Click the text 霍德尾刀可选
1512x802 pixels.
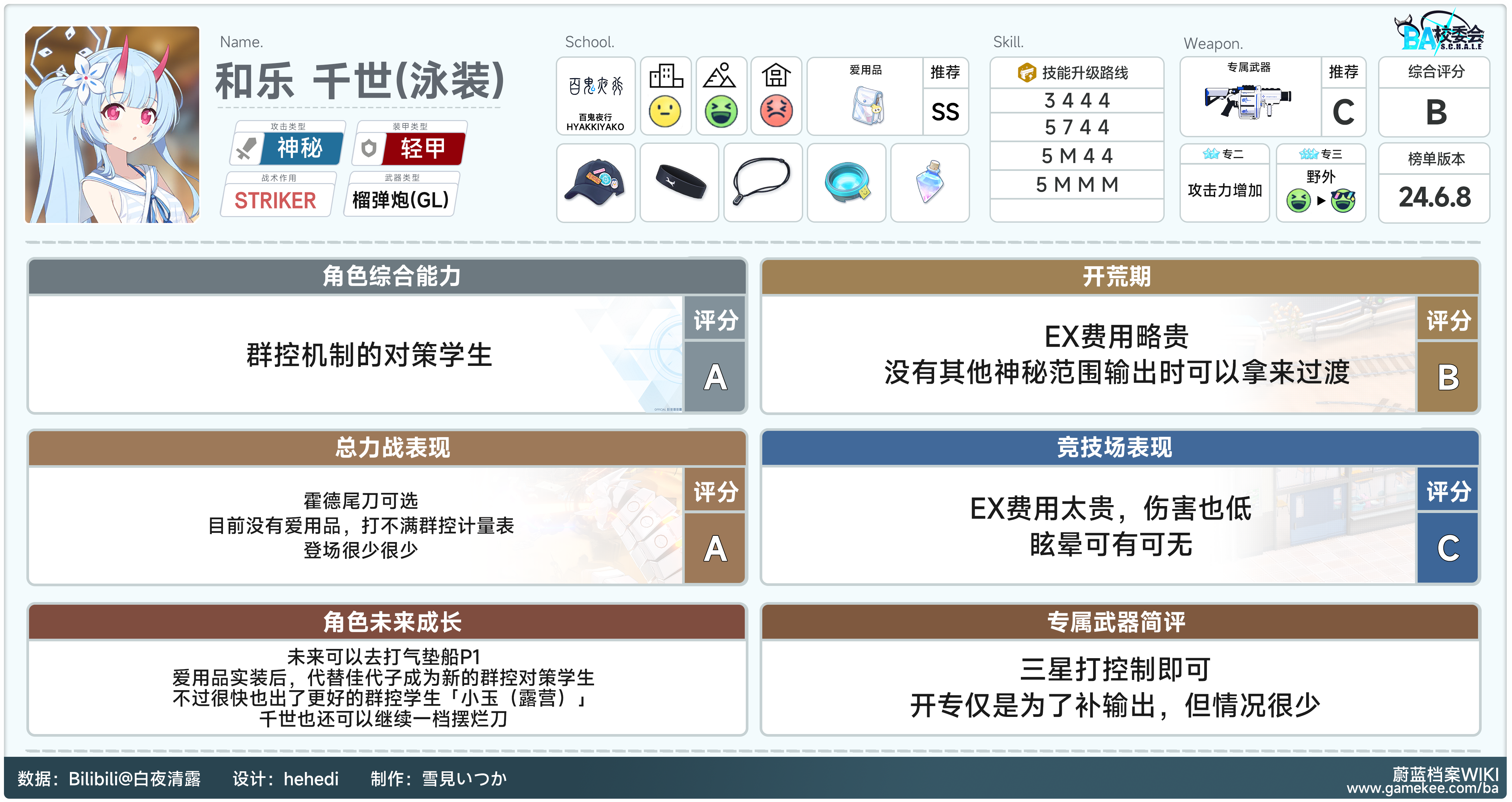pos(361,501)
